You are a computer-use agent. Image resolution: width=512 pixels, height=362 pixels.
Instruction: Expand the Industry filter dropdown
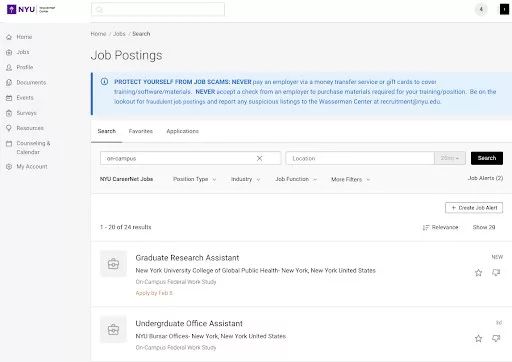245,179
